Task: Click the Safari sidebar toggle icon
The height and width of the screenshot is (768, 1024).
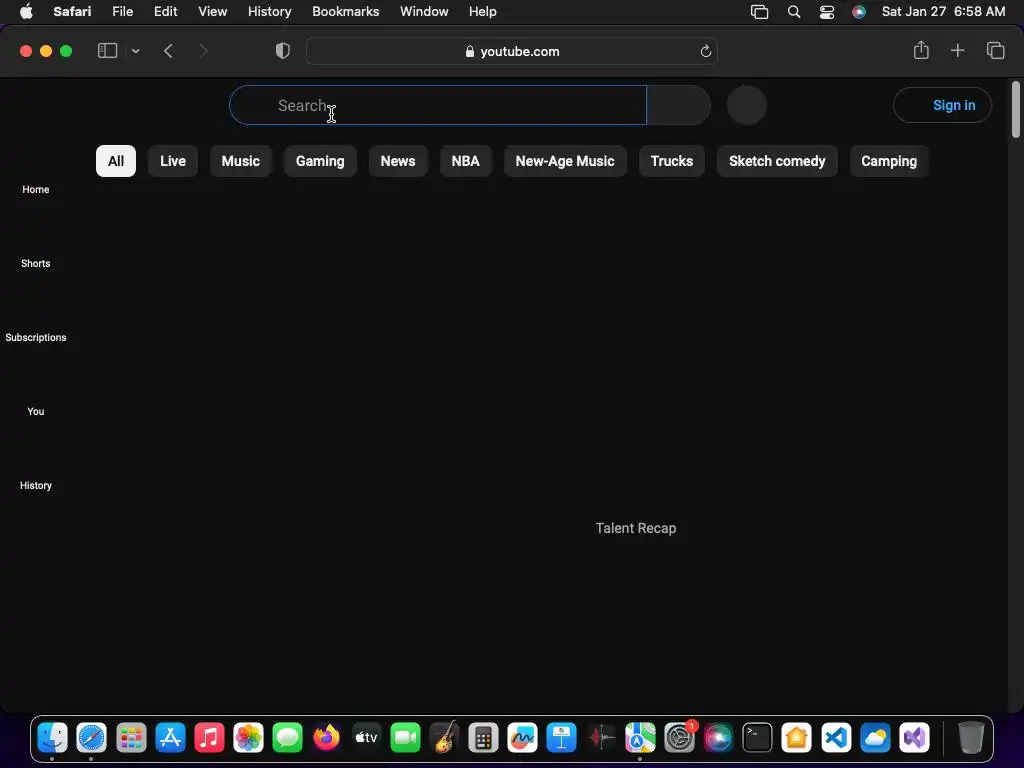Action: pos(107,51)
